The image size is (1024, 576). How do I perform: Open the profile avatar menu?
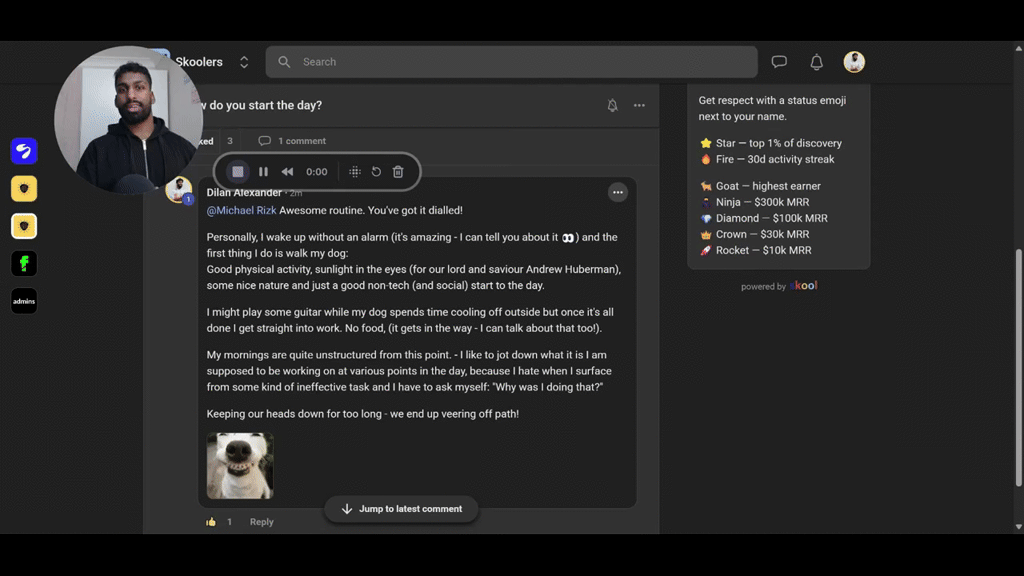coord(854,62)
